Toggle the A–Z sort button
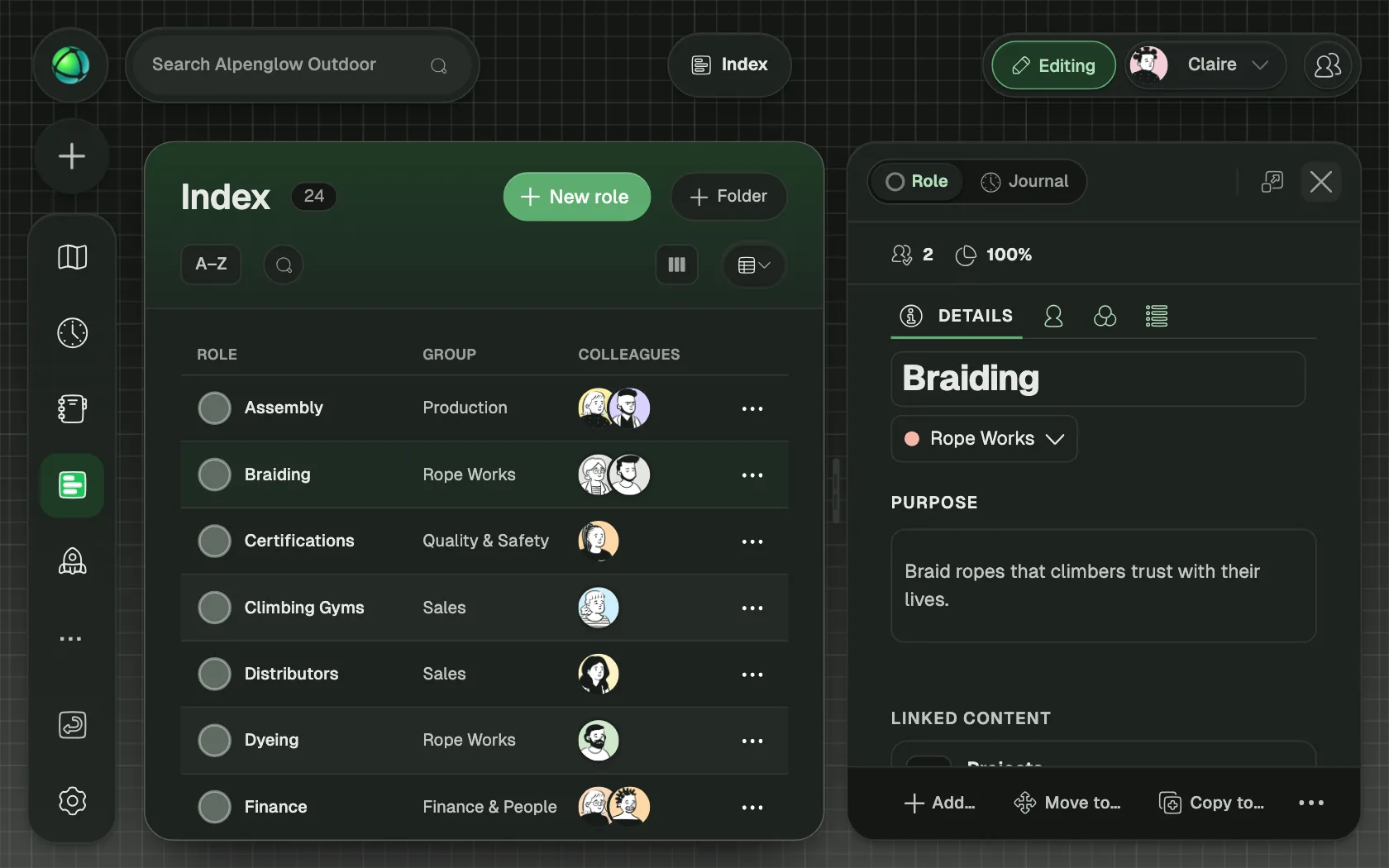This screenshot has height=868, width=1389. pyautogui.click(x=211, y=265)
